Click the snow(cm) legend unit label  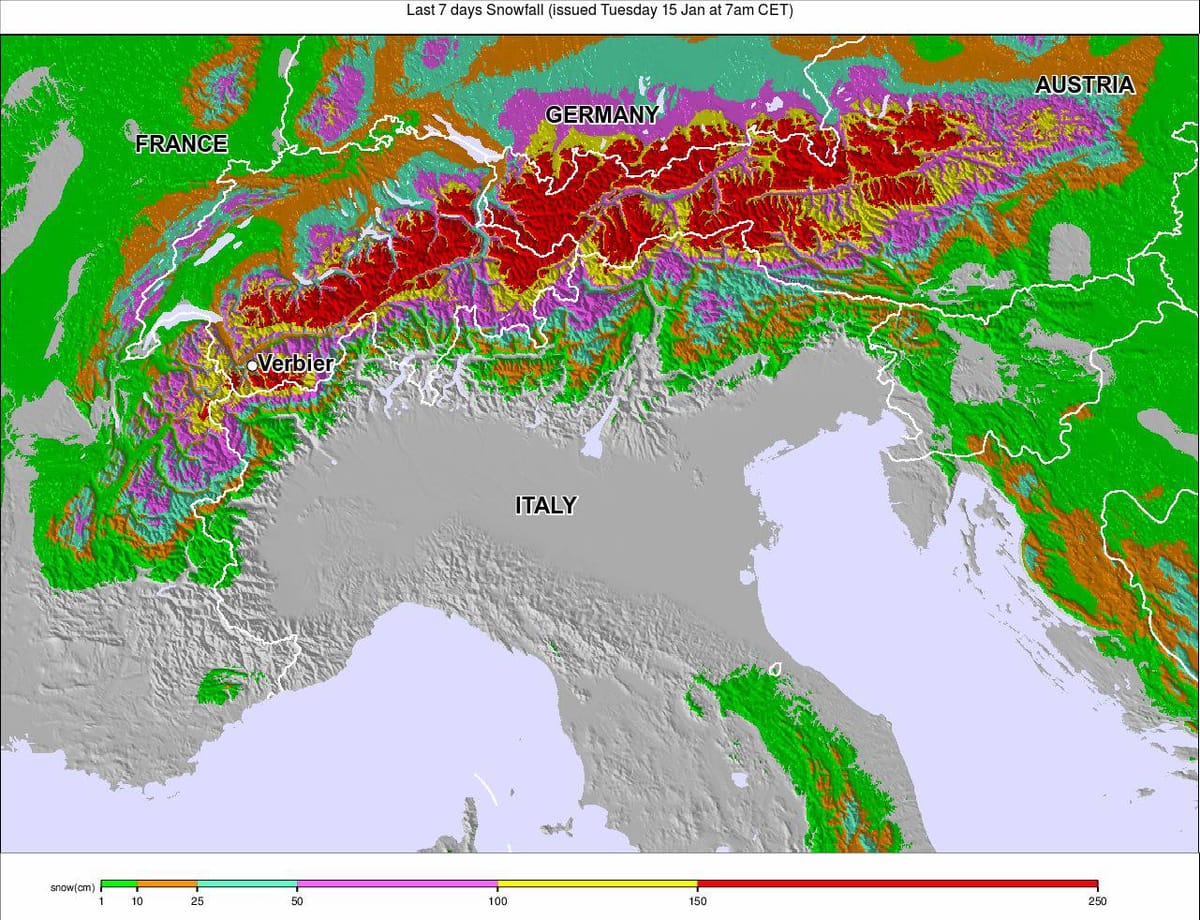(72, 888)
